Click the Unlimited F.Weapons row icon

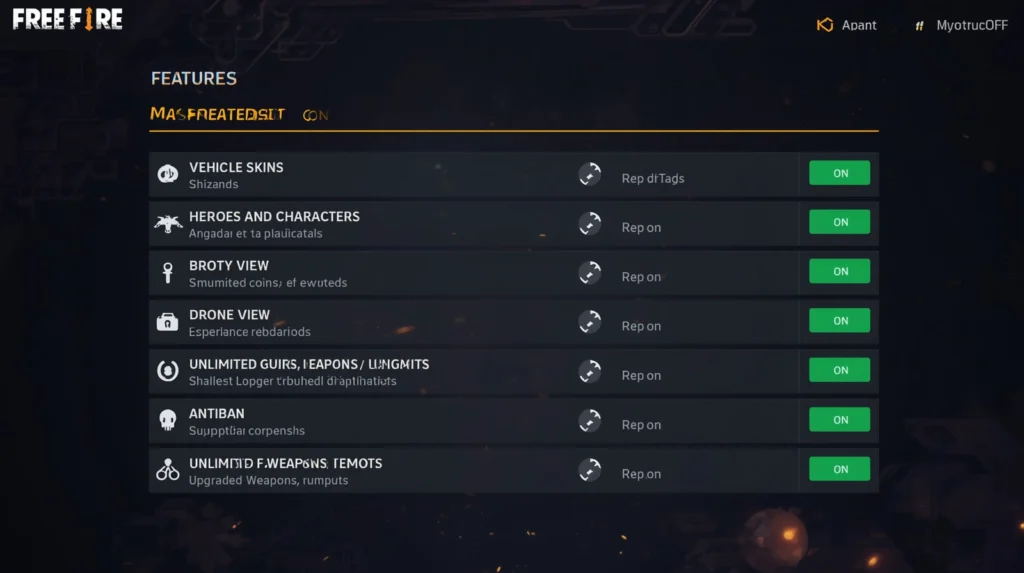click(x=168, y=470)
